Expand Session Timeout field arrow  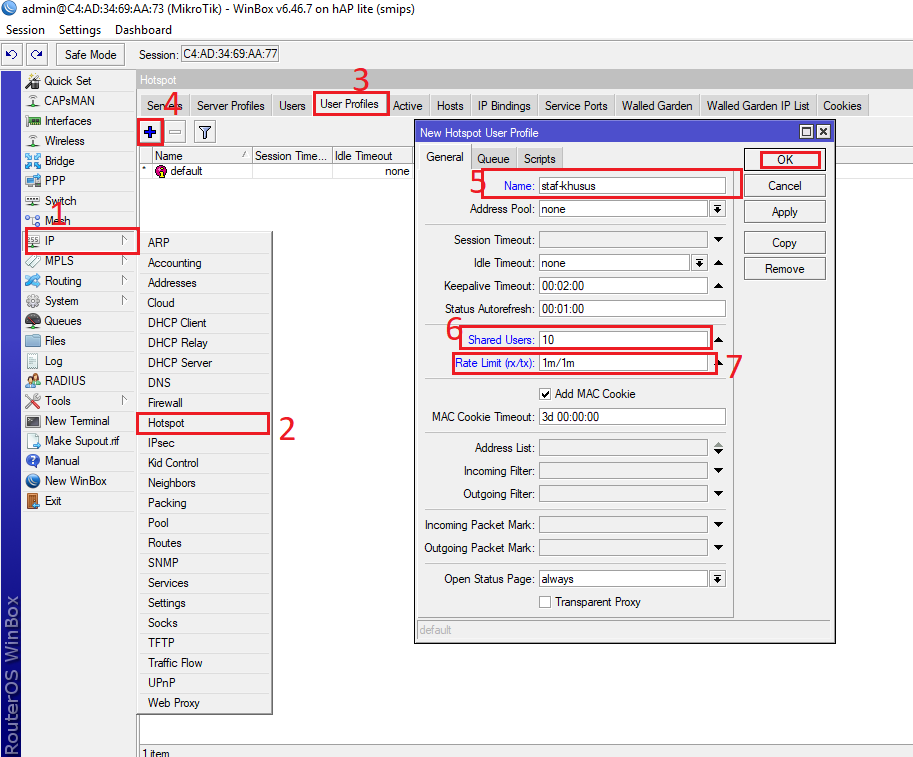[x=719, y=240]
